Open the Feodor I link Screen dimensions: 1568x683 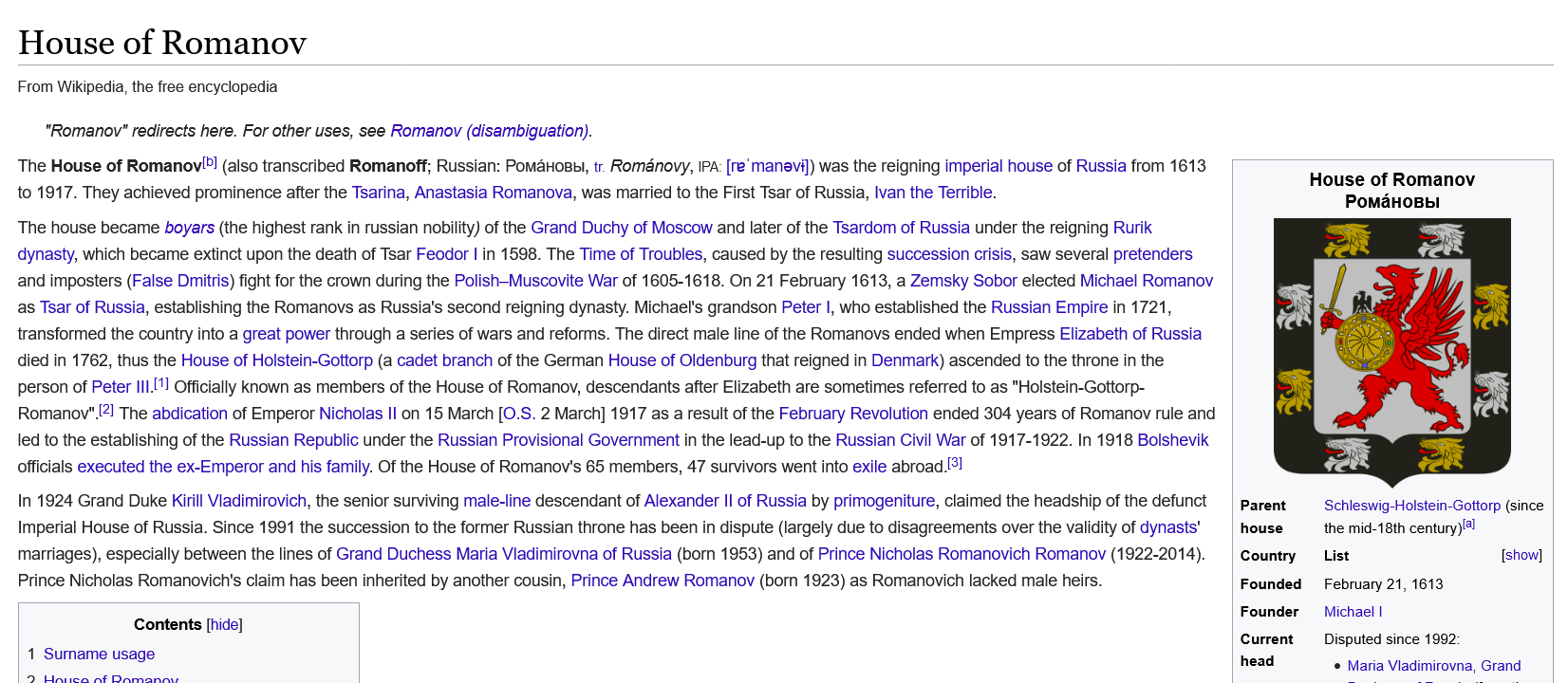pyautogui.click(x=447, y=254)
